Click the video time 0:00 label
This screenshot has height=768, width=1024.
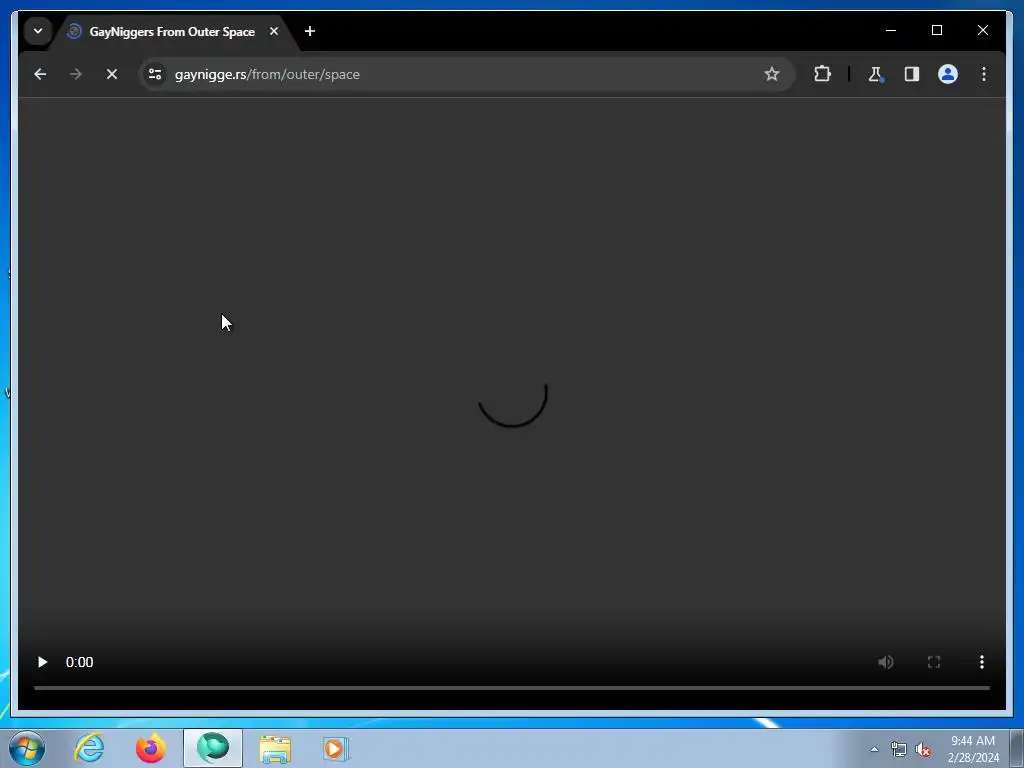point(79,662)
